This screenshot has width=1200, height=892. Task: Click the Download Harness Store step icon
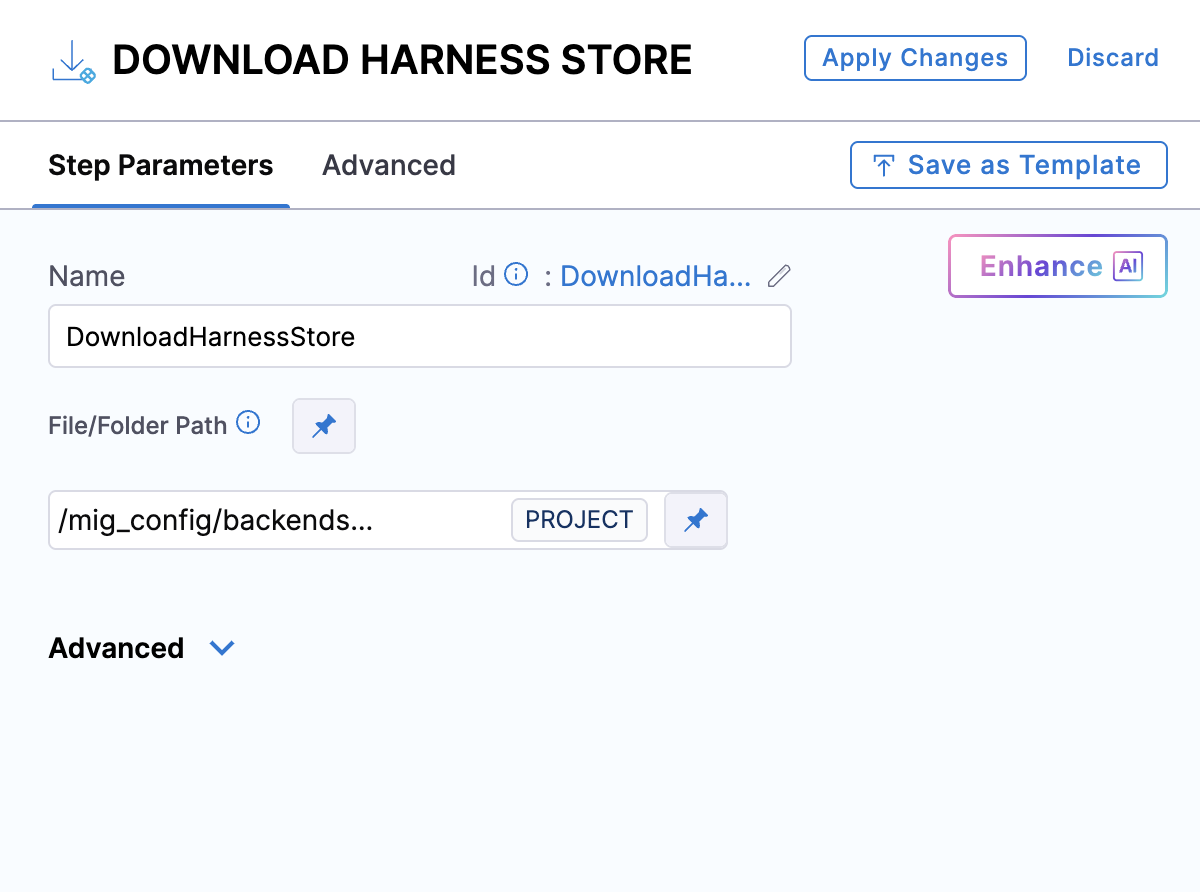coord(73,62)
